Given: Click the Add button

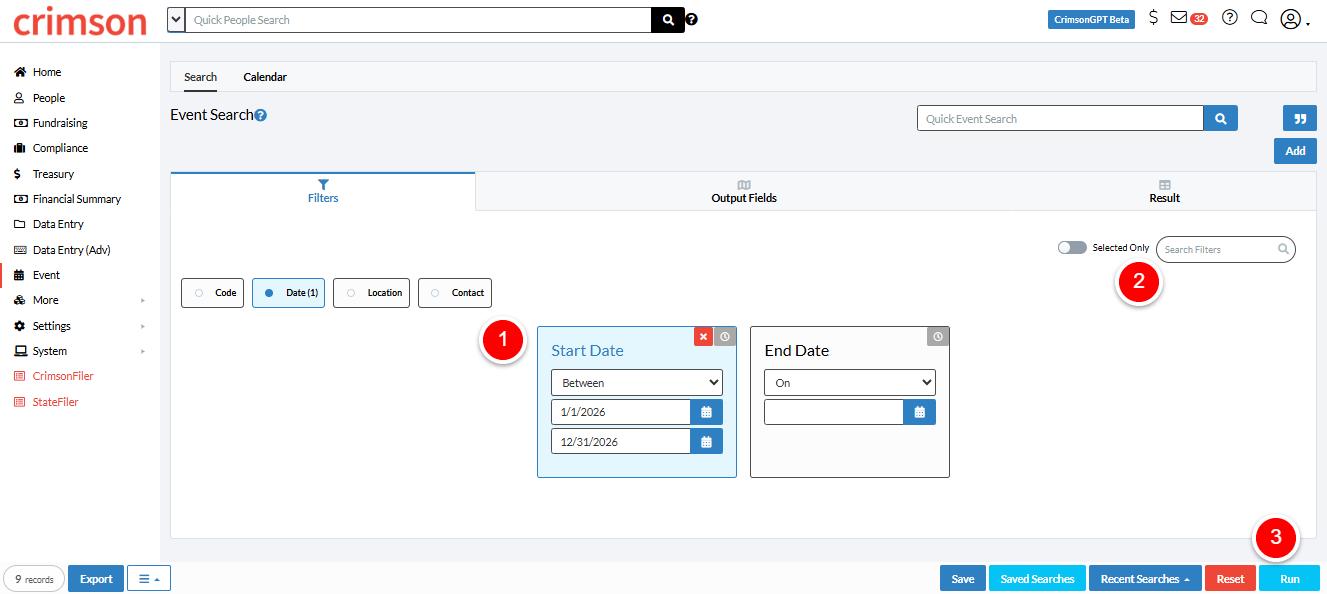Looking at the screenshot, I should coord(1295,151).
